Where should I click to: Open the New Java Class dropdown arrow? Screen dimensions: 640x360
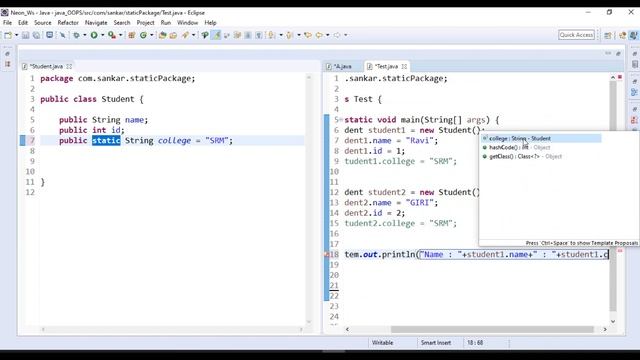click(x=151, y=35)
